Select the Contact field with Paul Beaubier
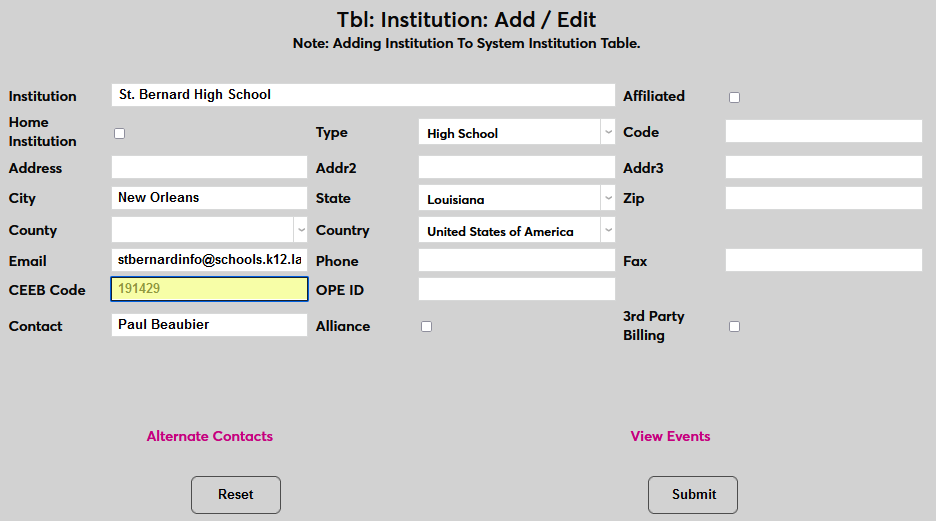Screen dimensions: 936x521 point(209,325)
